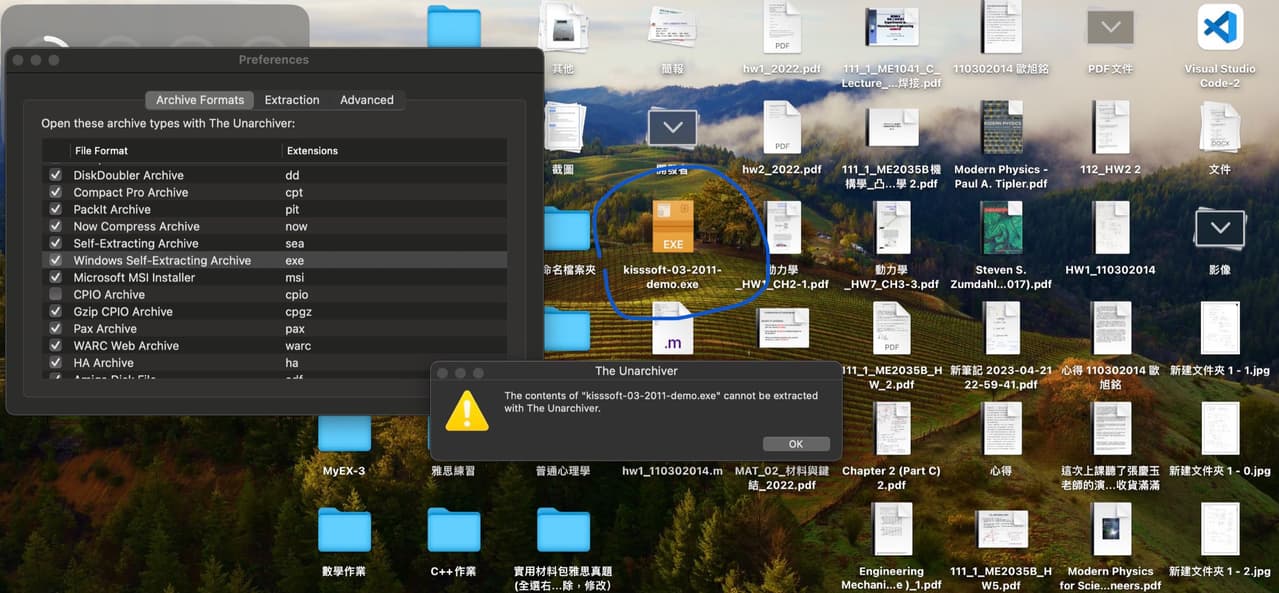Open the Advanced preferences tab
Viewport: 1279px width, 593px height.
click(x=366, y=99)
